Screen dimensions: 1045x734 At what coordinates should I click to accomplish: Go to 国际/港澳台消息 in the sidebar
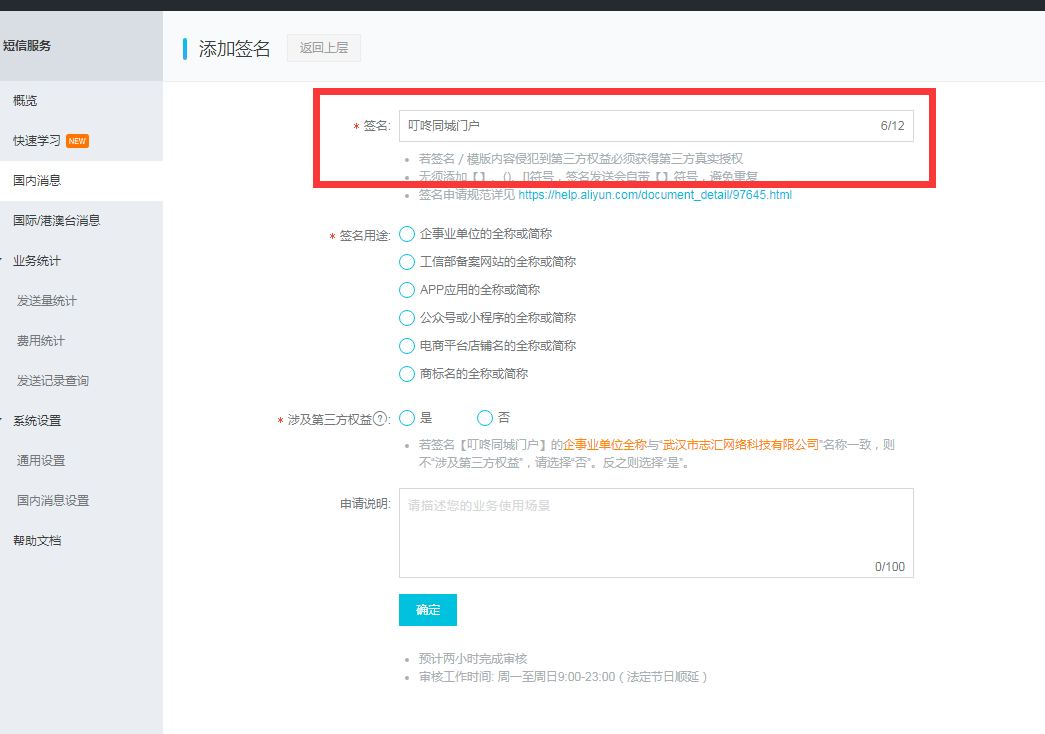point(56,221)
